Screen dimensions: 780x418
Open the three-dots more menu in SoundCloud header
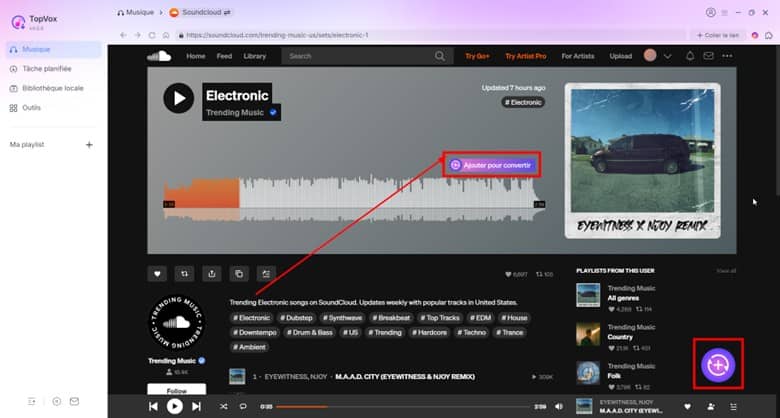point(727,56)
